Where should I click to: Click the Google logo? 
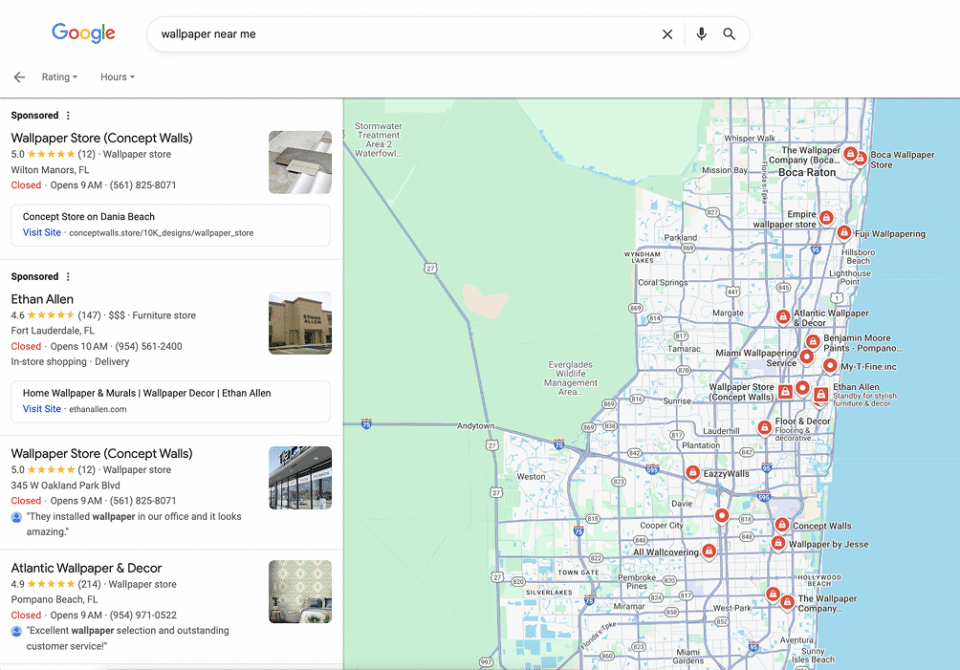(x=83, y=33)
